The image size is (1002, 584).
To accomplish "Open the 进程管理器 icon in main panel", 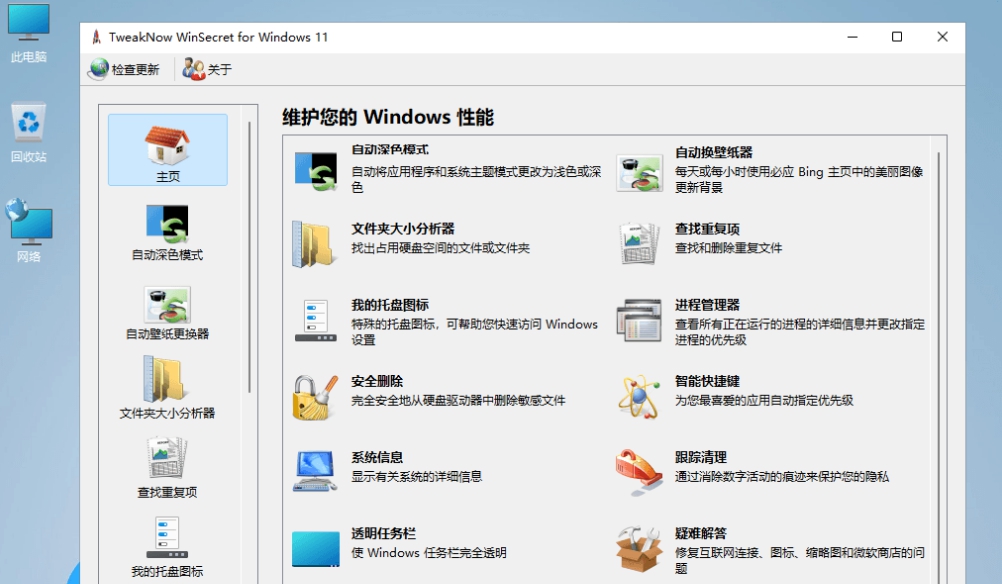I will coord(639,321).
